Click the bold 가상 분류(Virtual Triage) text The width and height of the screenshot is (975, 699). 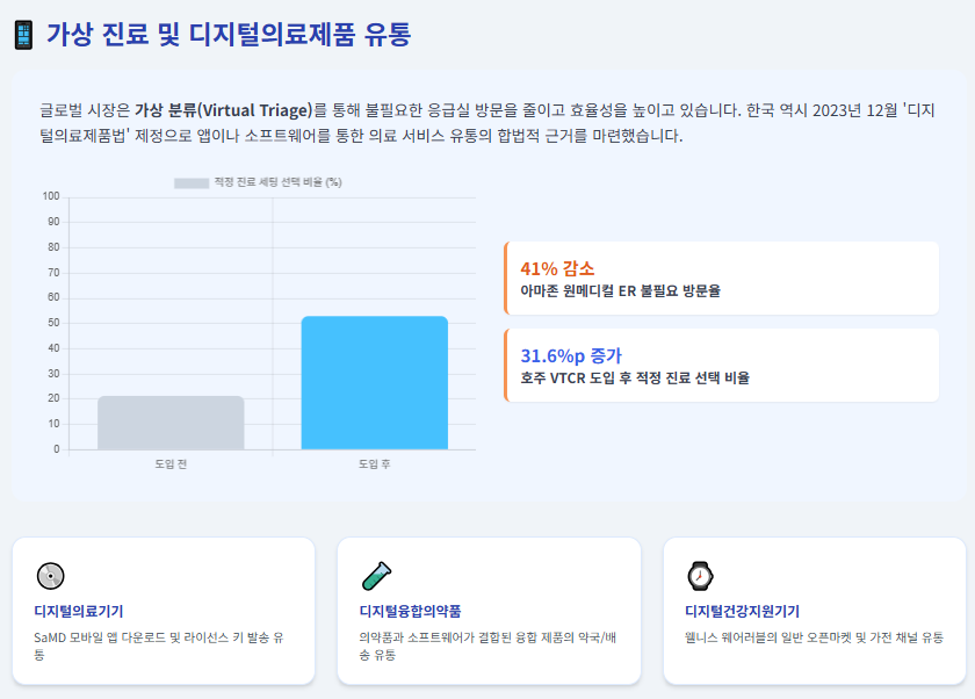coord(223,110)
